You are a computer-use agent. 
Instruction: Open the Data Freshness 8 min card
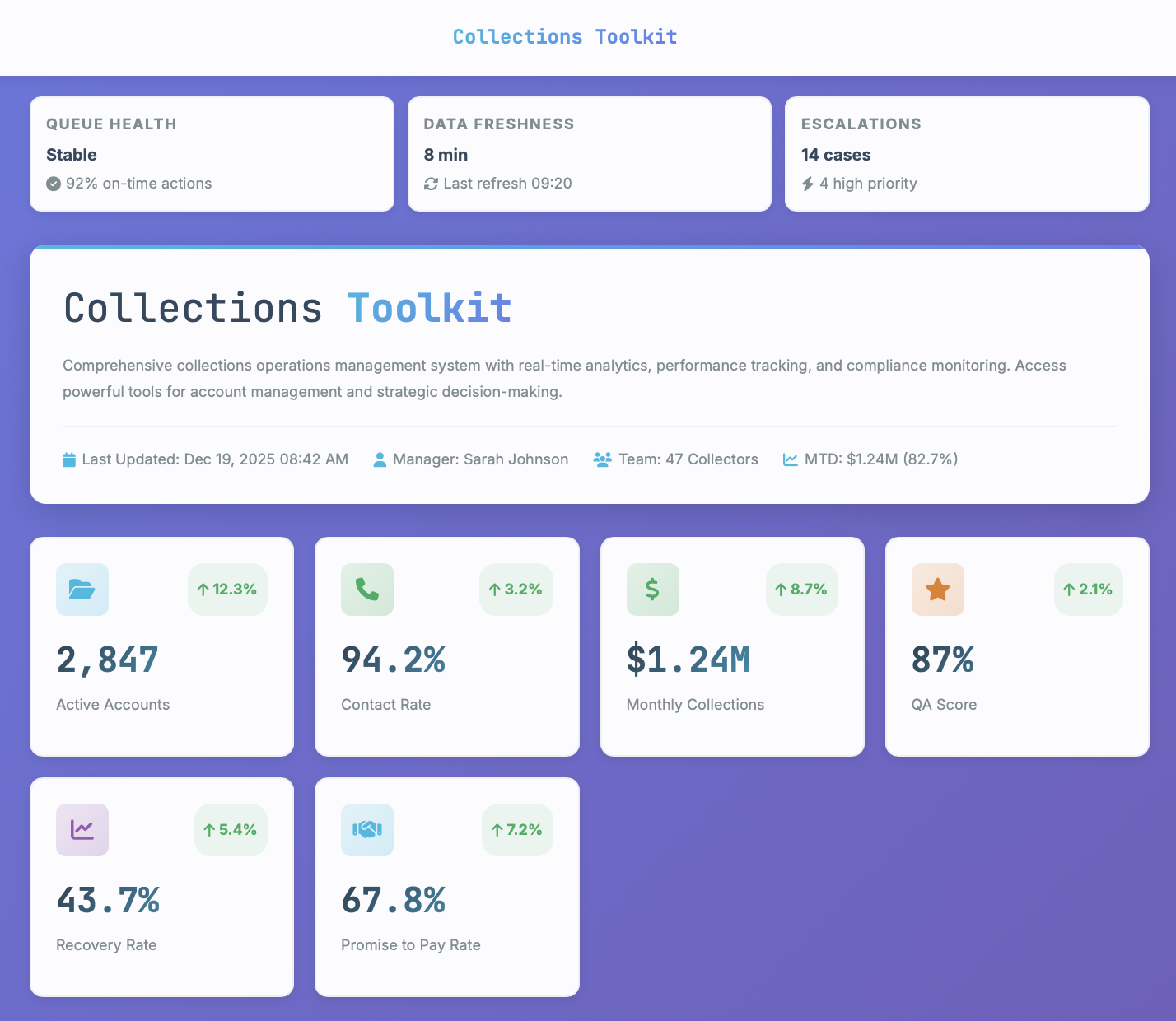590,154
